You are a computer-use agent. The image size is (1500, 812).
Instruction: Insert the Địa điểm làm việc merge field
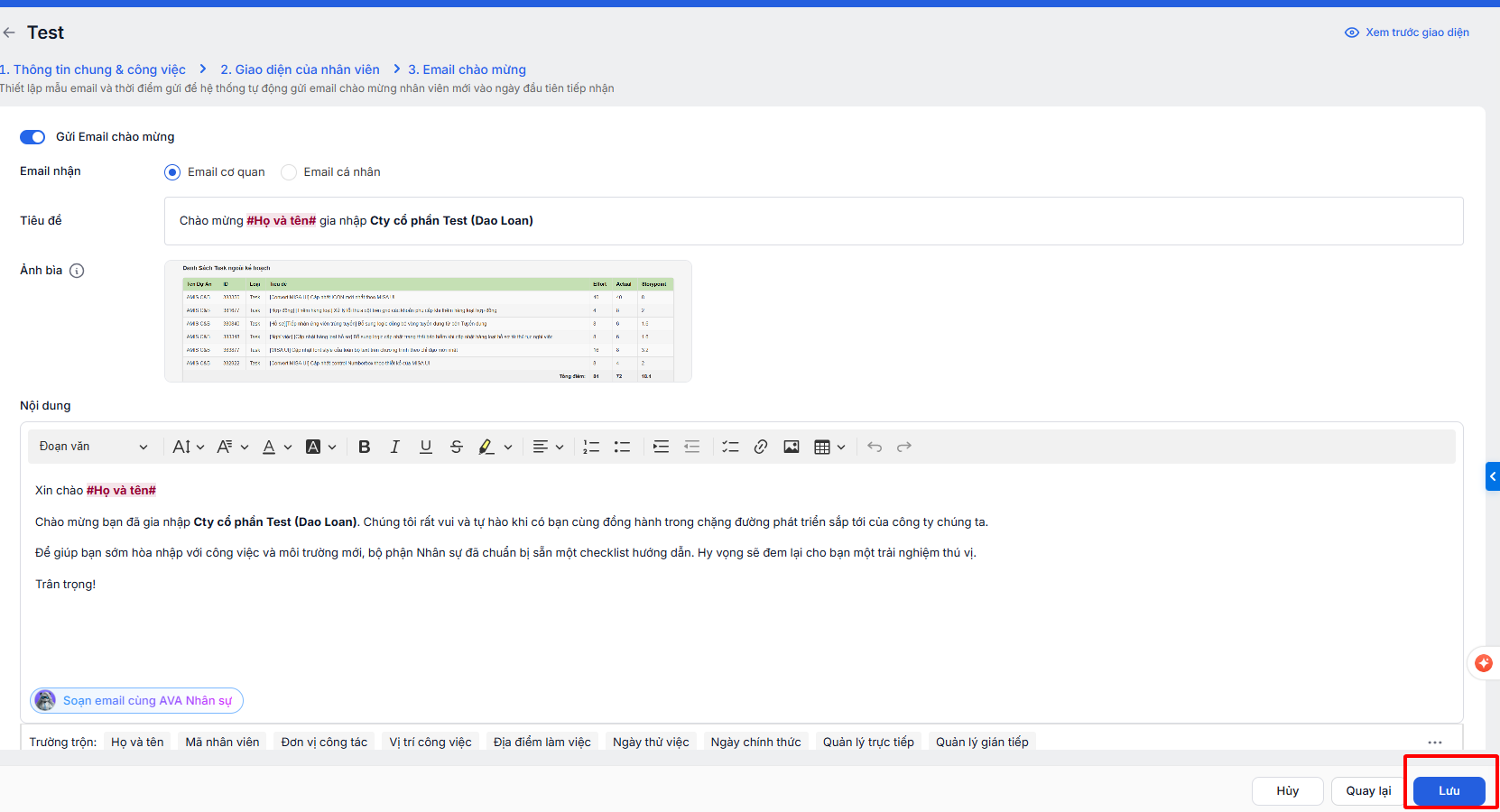[542, 742]
